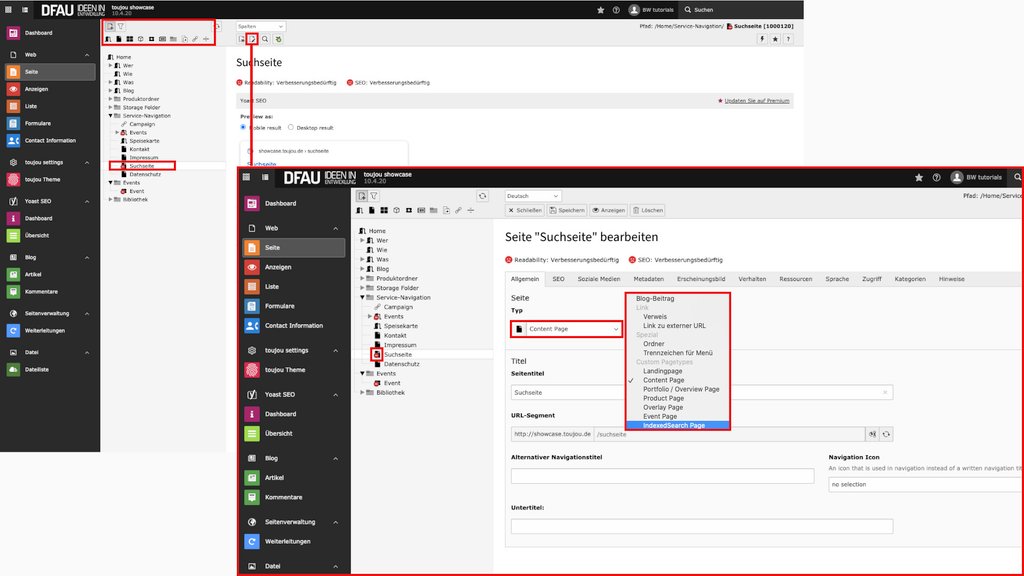This screenshot has height=576, width=1024.
Task: Switch to the Soziale Medien tab
Action: click(598, 279)
